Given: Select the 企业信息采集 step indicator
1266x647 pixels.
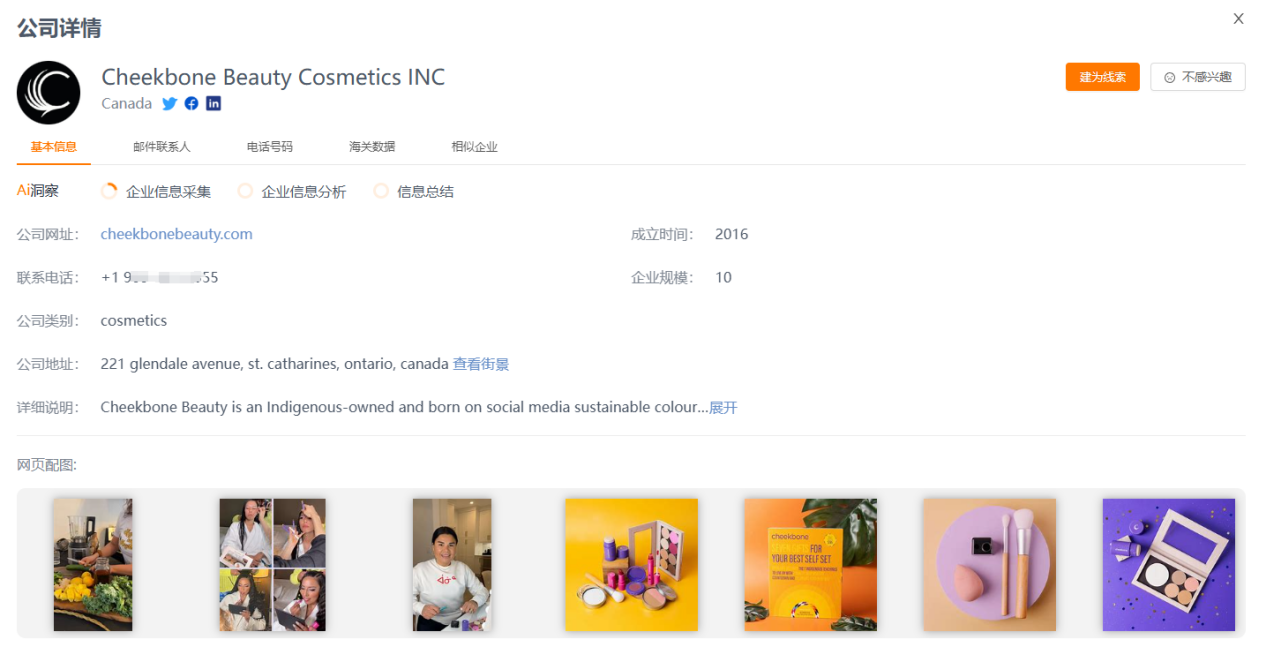Looking at the screenshot, I should [157, 191].
